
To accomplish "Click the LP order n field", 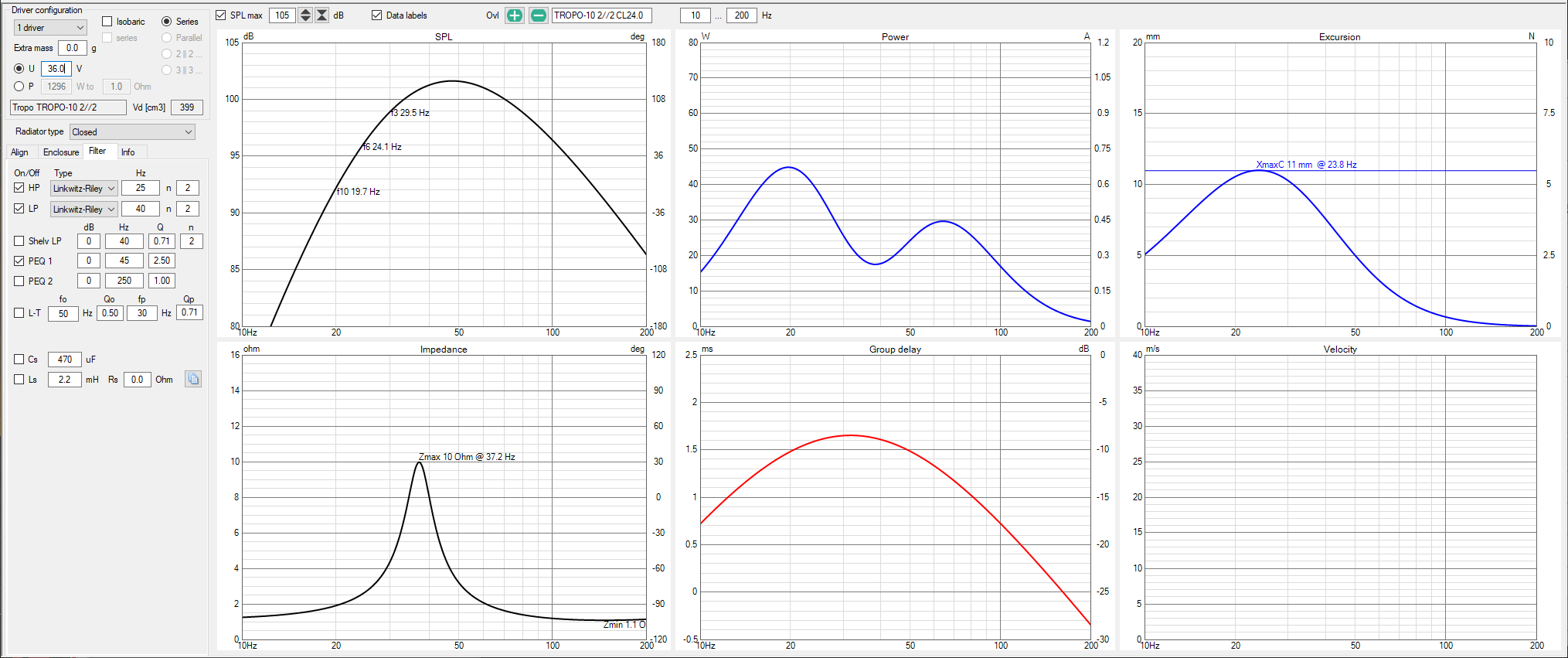I will [x=188, y=209].
